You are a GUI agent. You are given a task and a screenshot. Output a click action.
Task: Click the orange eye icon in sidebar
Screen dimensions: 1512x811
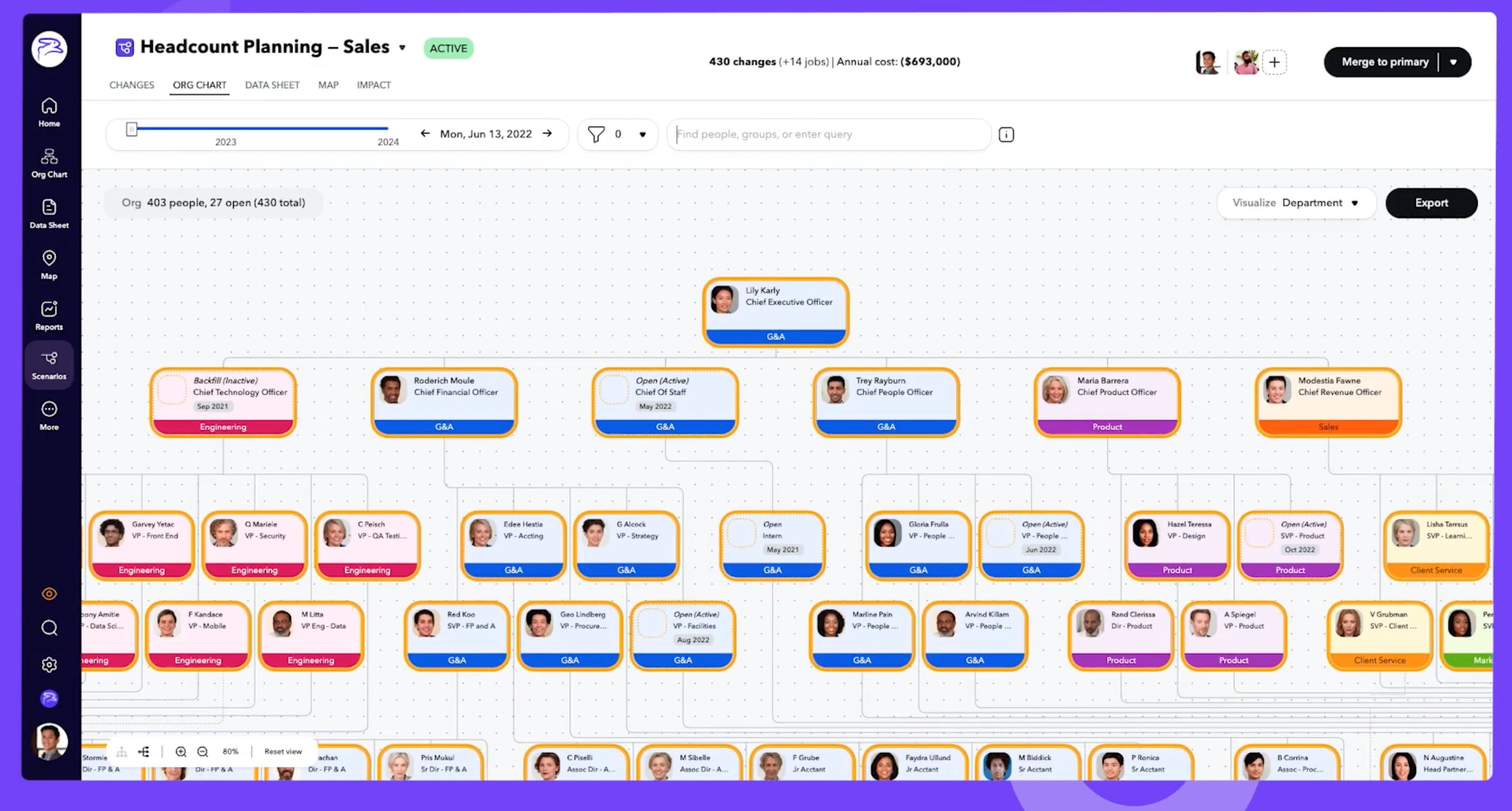point(49,594)
